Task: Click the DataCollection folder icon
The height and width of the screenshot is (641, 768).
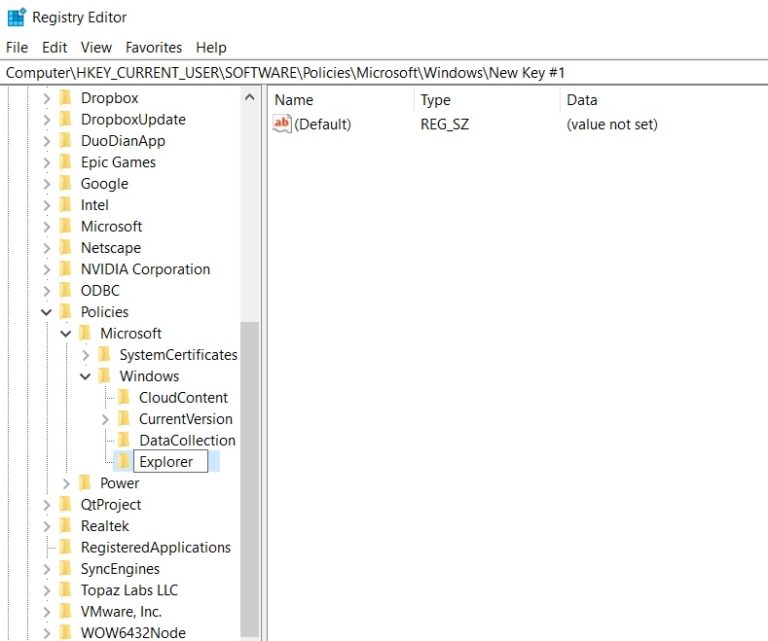Action: point(124,440)
